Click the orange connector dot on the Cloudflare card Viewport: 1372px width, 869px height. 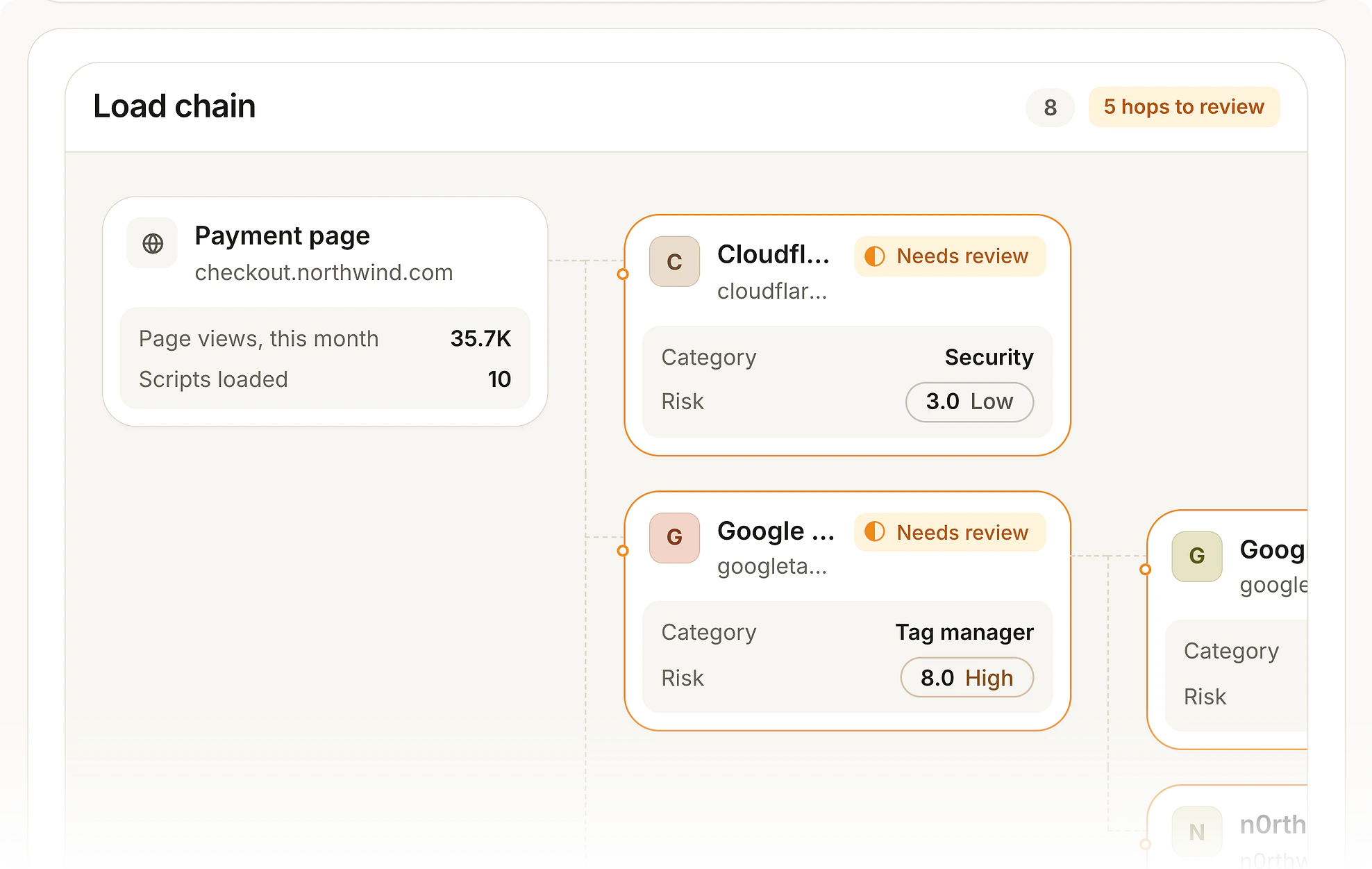(623, 274)
